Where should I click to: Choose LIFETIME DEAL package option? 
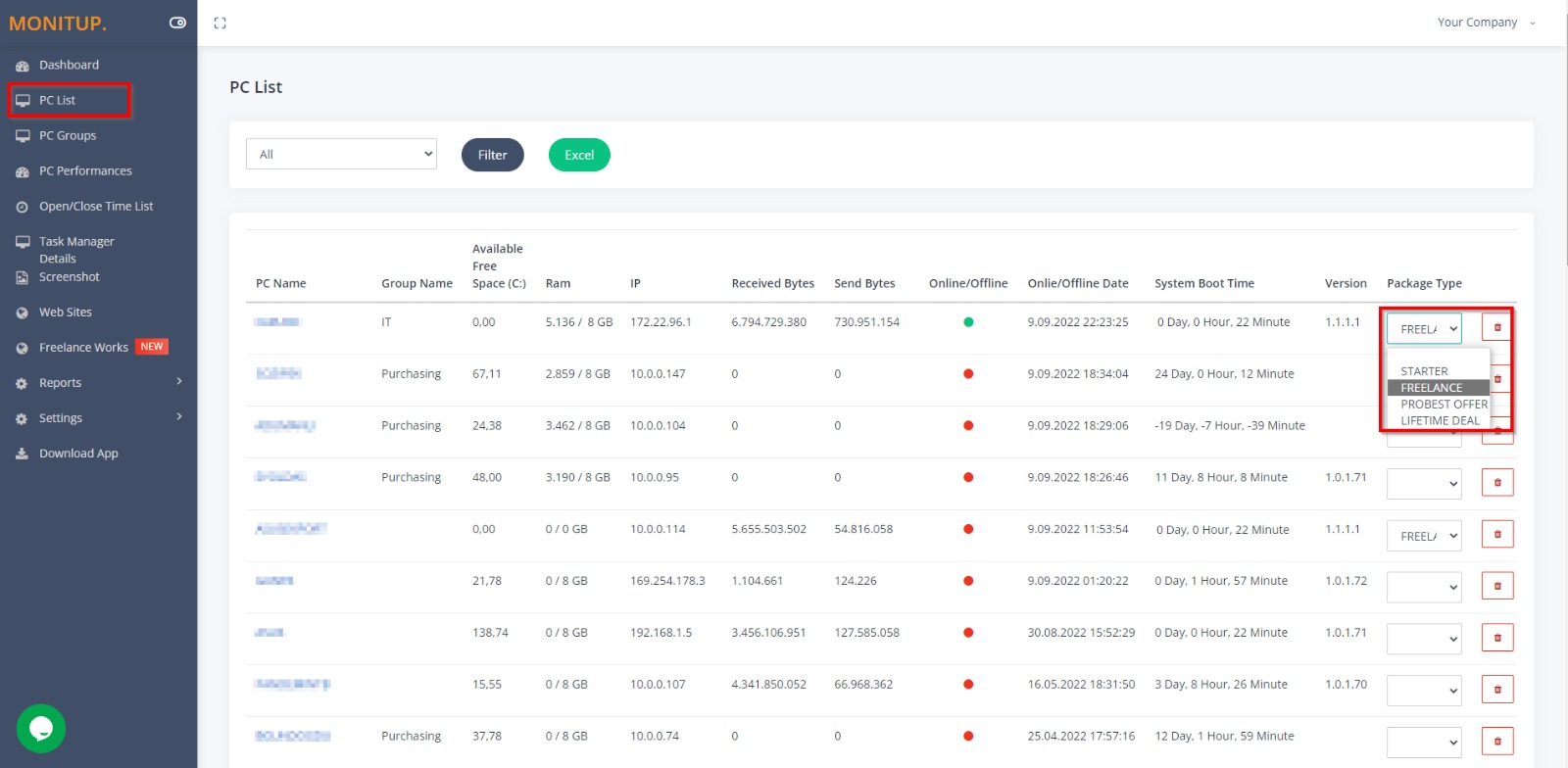(1440, 421)
